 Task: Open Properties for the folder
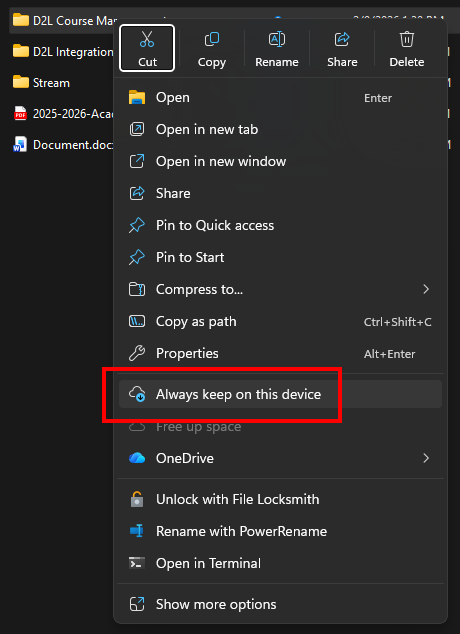click(x=280, y=354)
